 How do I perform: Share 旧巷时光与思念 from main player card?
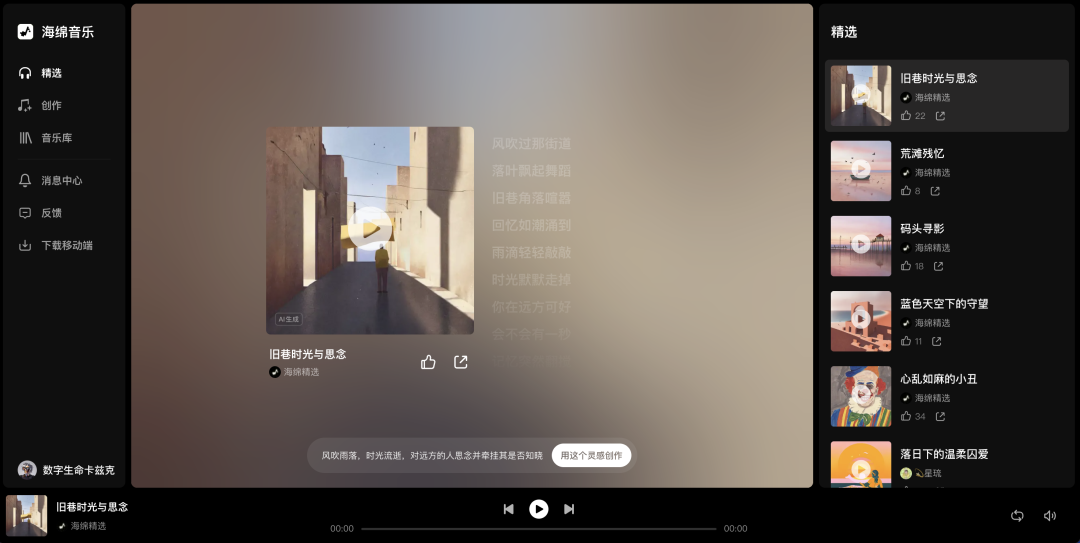coord(461,362)
